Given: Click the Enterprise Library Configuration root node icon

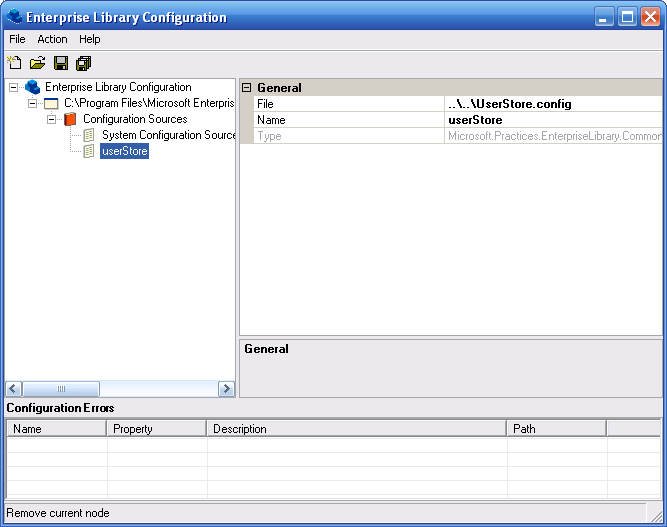Looking at the screenshot, I should 33,87.
